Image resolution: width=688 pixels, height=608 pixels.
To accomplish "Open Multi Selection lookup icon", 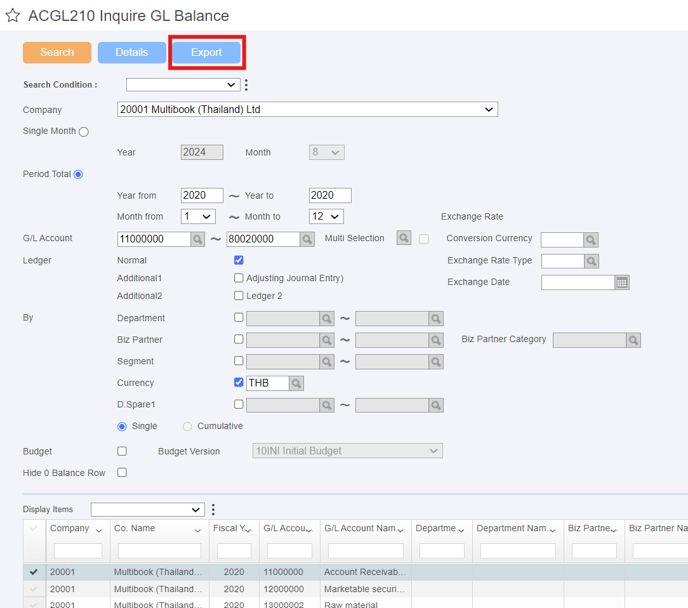I will (x=404, y=238).
